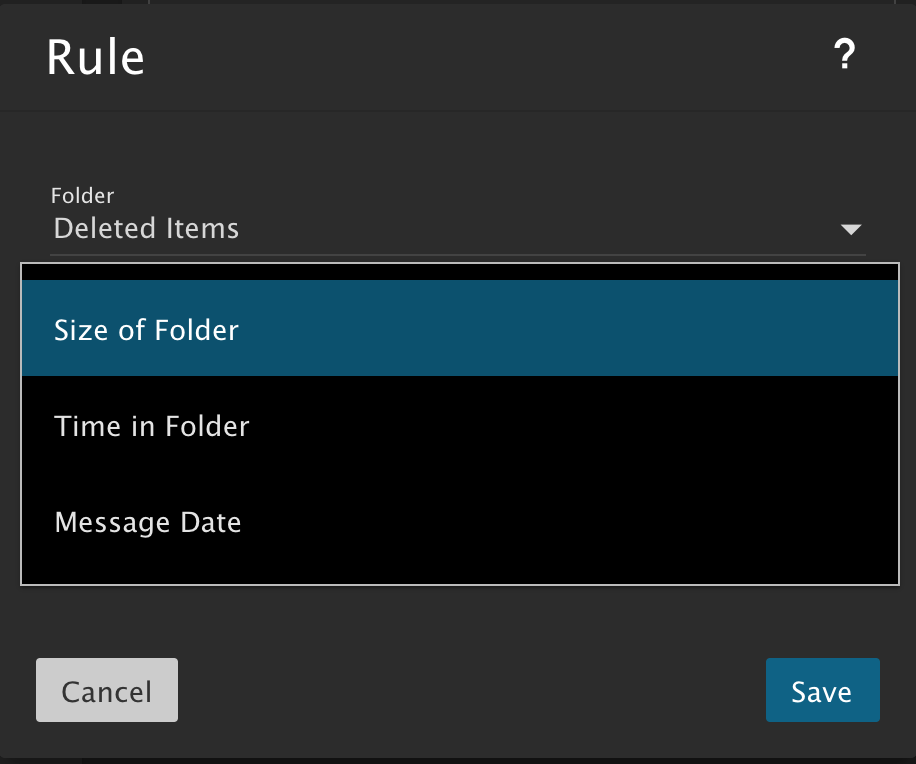
Task: Click the question mark beside Rule heading
Action: click(x=844, y=57)
